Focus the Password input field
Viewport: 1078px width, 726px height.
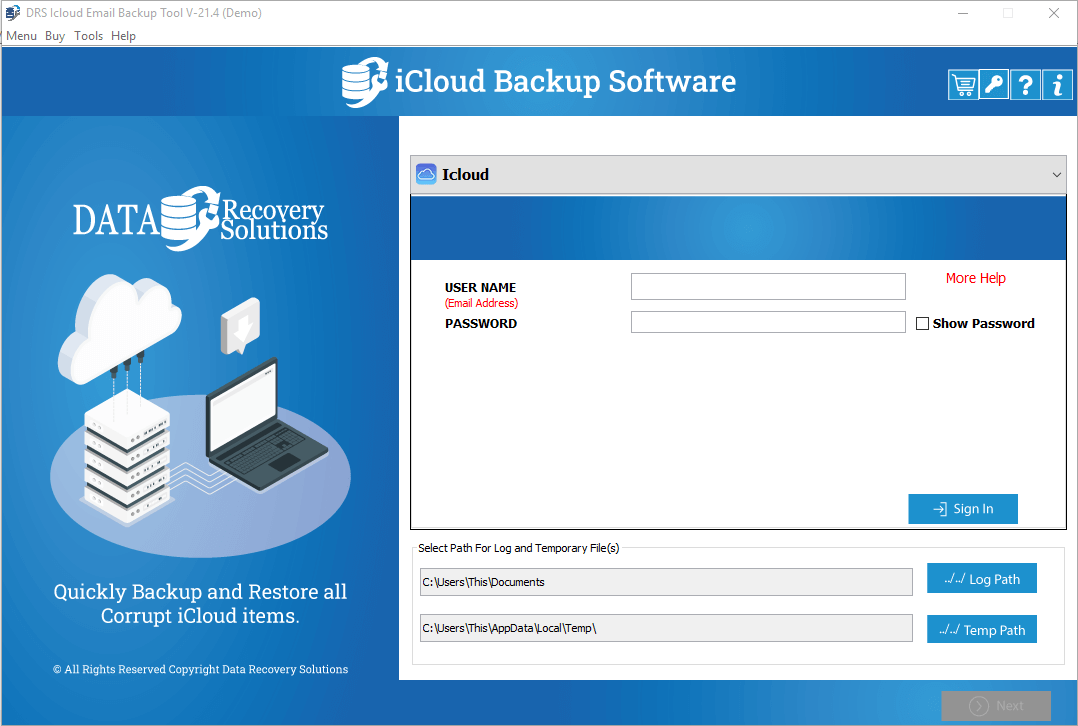[768, 322]
